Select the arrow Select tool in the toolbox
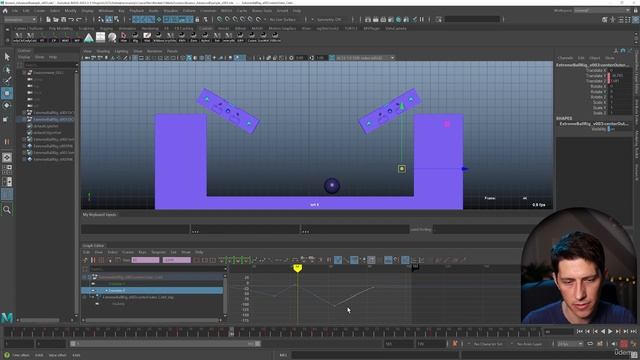 (x=7, y=57)
